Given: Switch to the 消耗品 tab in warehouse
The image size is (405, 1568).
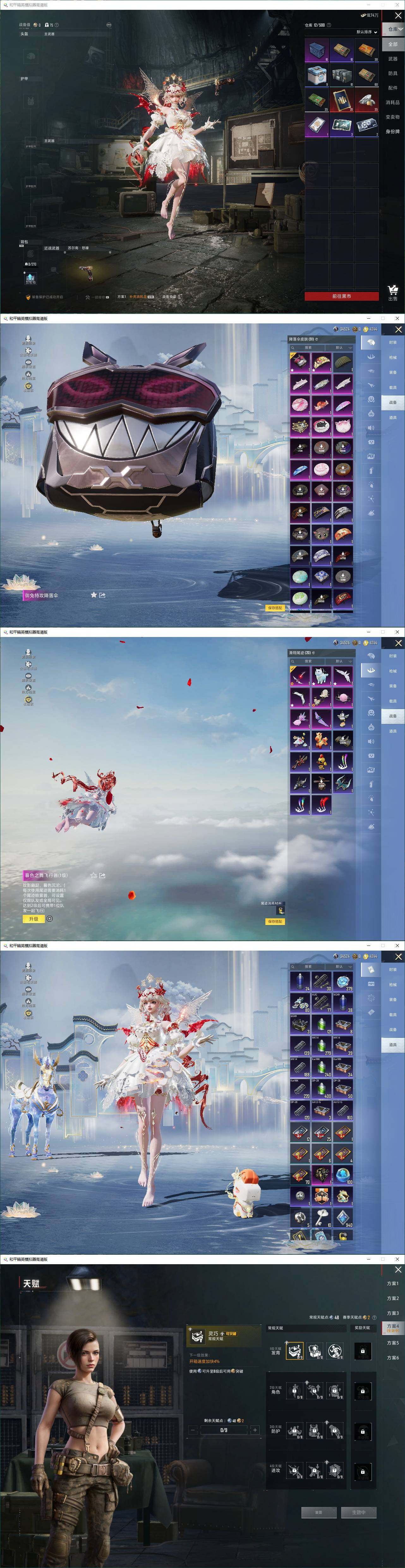Looking at the screenshot, I should point(393,103).
